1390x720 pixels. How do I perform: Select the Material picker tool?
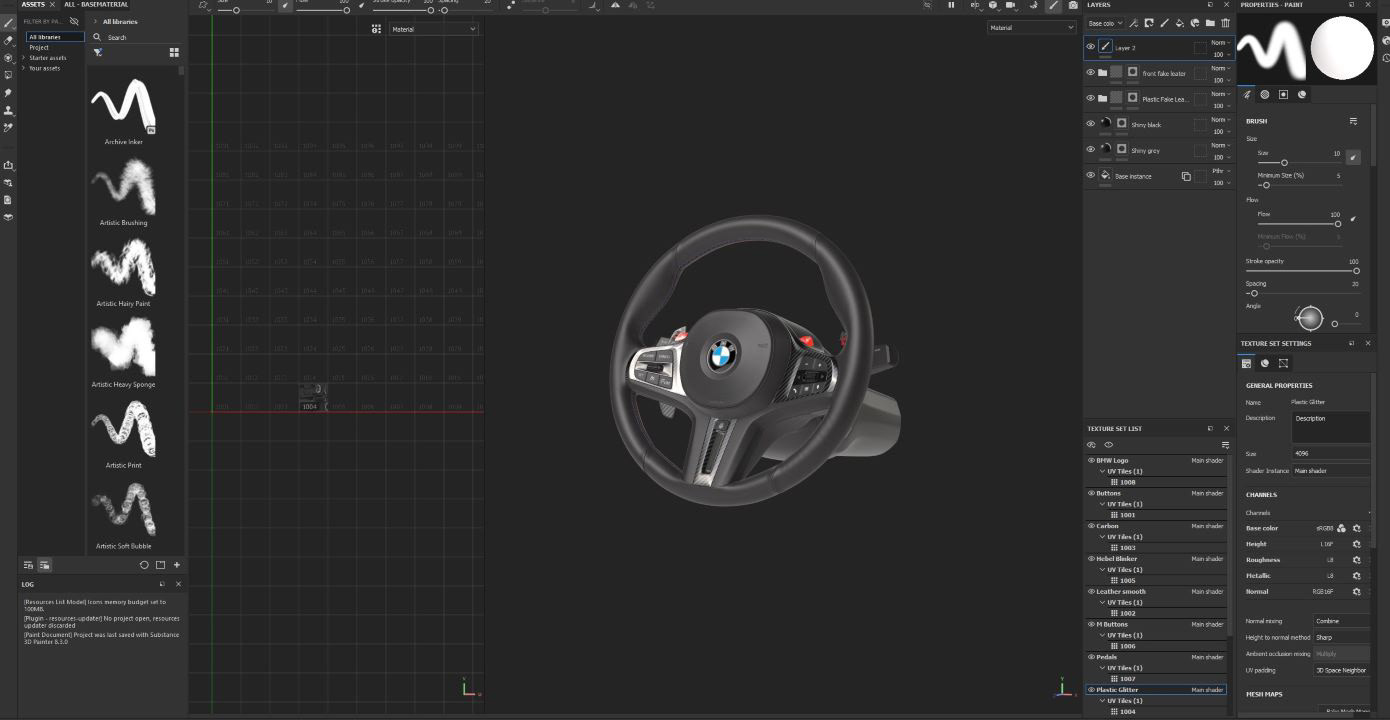9,127
